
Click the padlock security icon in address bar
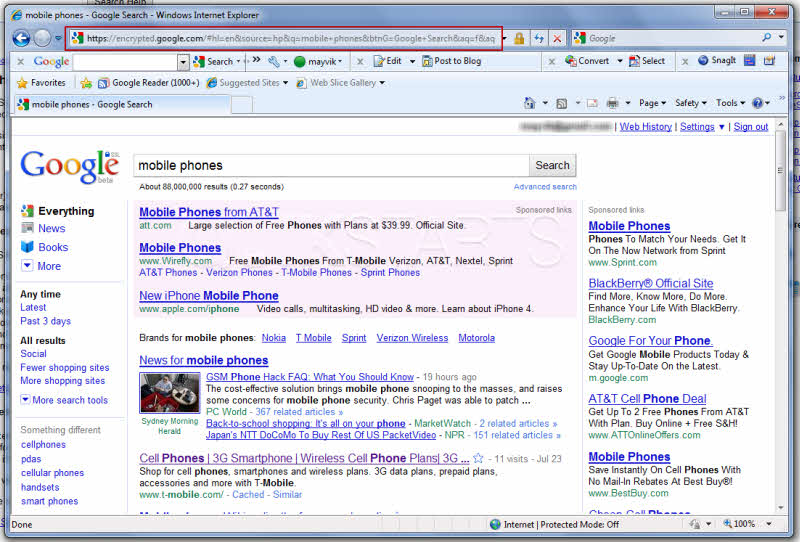[x=519, y=38]
